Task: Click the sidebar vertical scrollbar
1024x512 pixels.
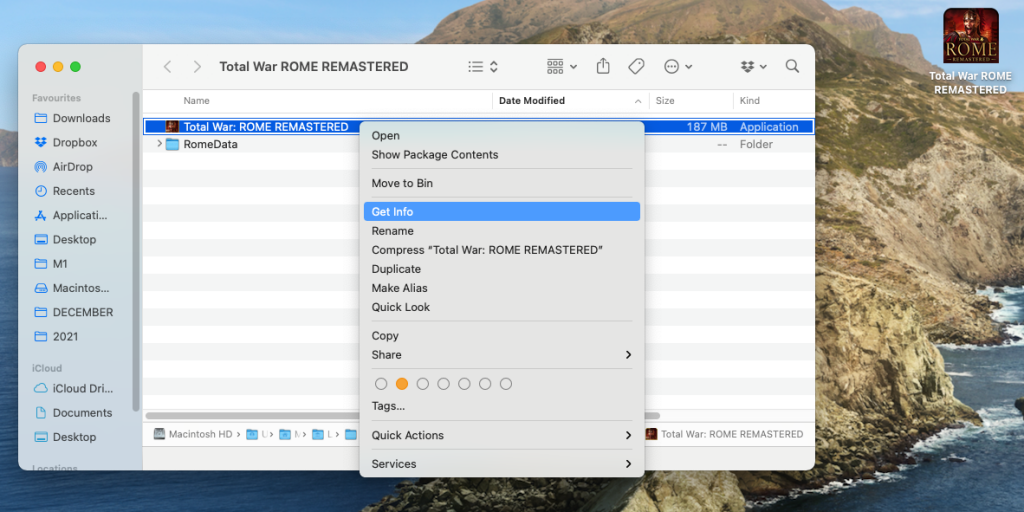Action: click(x=136, y=251)
